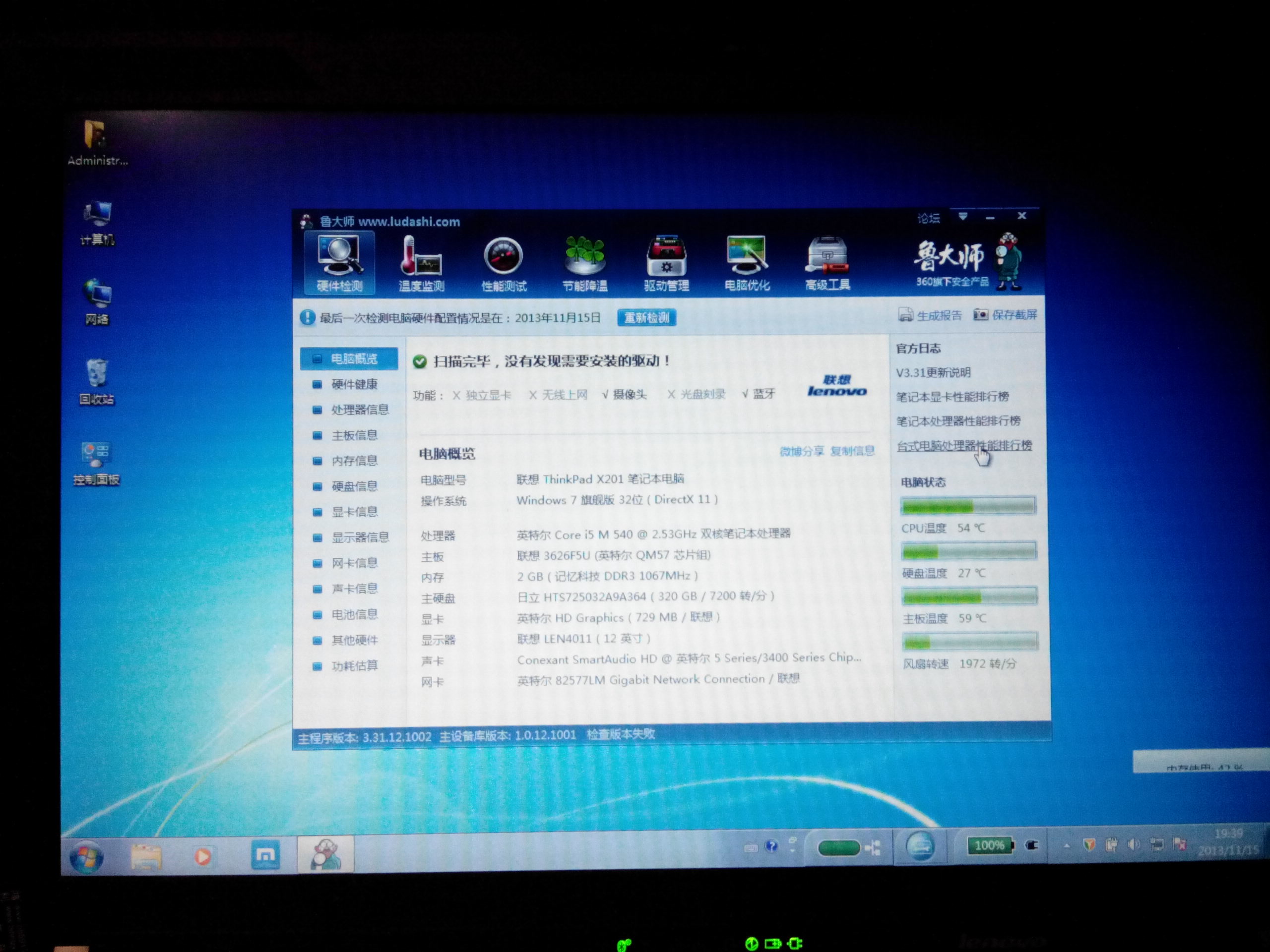Click the 复制信息 copy info link
Screen dimensions: 1270x952
click(x=852, y=451)
